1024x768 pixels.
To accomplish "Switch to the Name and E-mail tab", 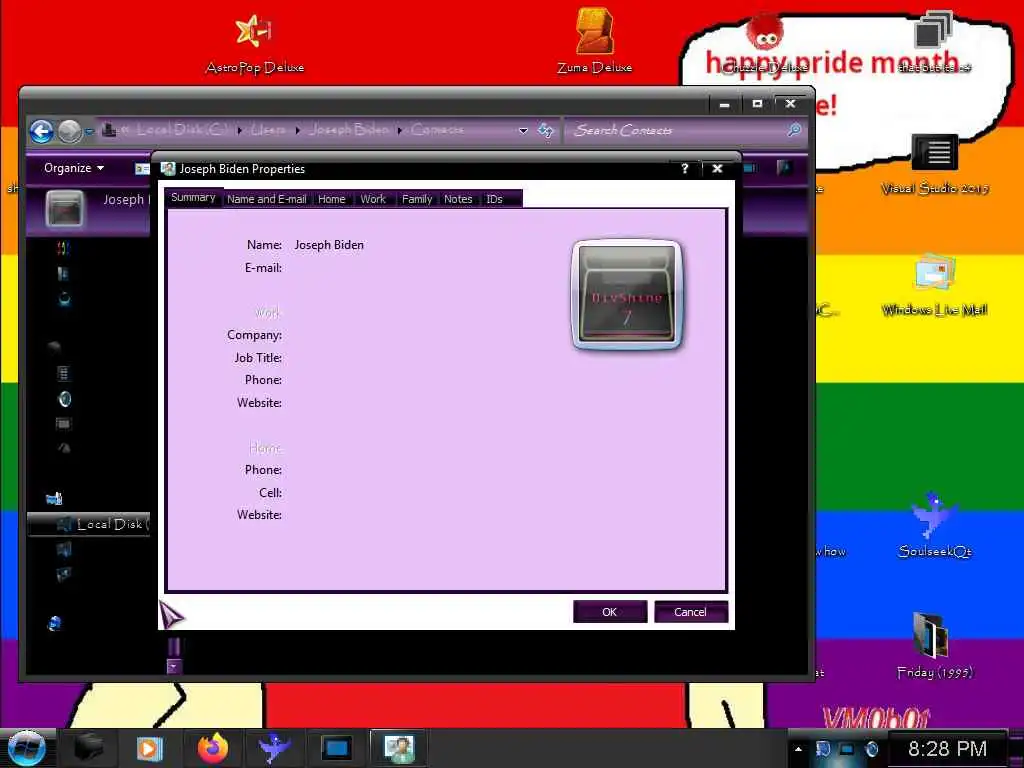I will (266, 199).
